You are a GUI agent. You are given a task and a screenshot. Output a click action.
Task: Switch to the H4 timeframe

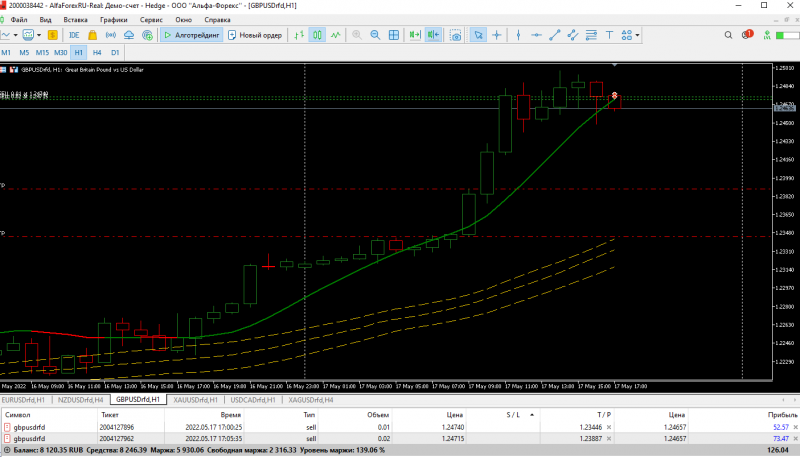point(97,53)
